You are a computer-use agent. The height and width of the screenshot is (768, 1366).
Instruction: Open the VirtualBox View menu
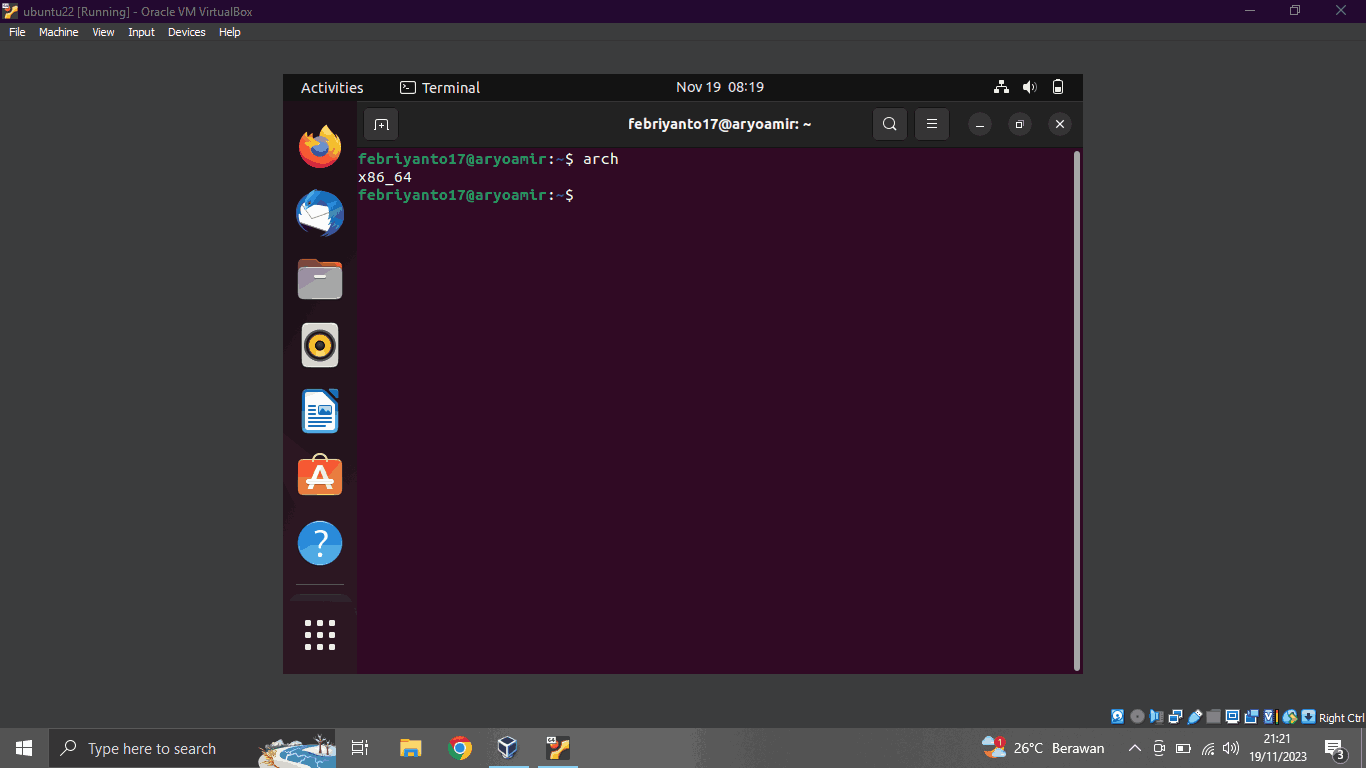104,32
